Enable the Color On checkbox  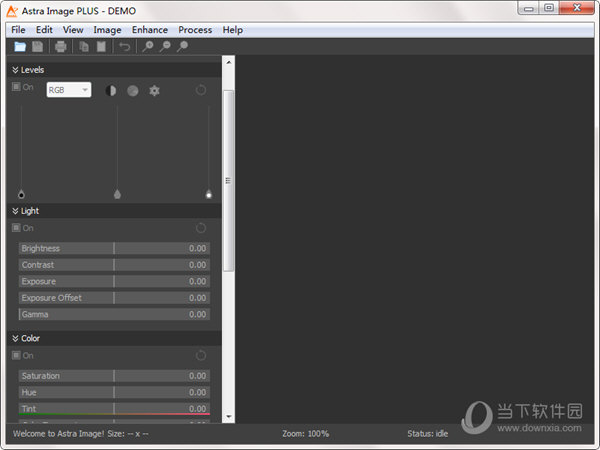(x=16, y=355)
